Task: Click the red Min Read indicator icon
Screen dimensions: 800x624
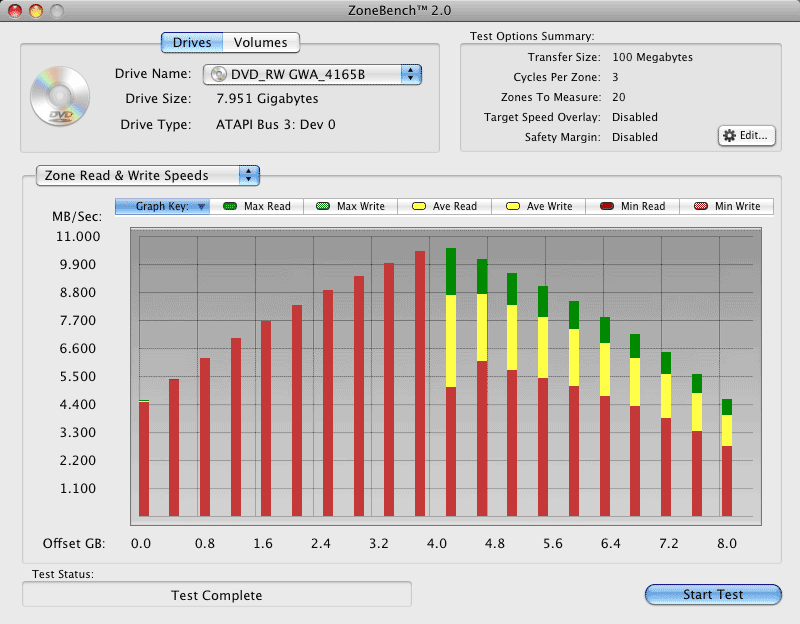Action: click(606, 206)
